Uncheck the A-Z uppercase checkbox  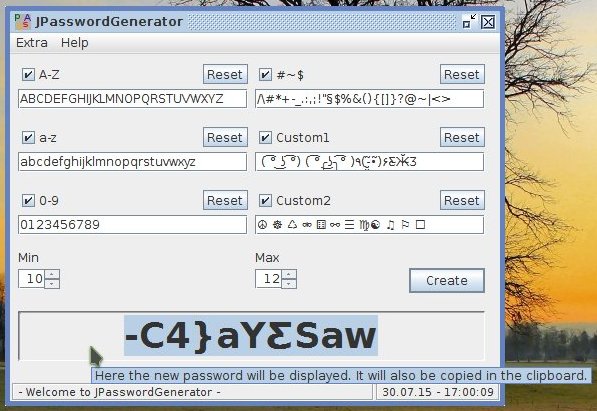click(x=28, y=74)
